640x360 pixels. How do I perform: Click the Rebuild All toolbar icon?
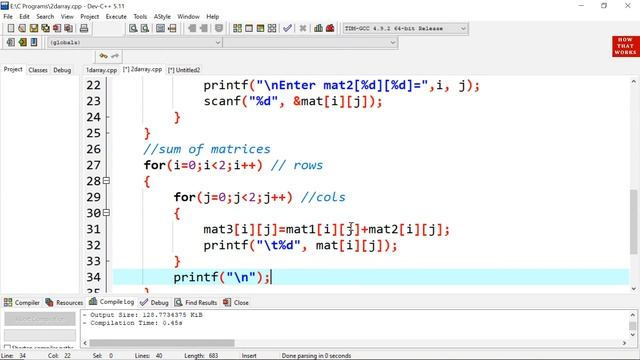tap(272, 28)
